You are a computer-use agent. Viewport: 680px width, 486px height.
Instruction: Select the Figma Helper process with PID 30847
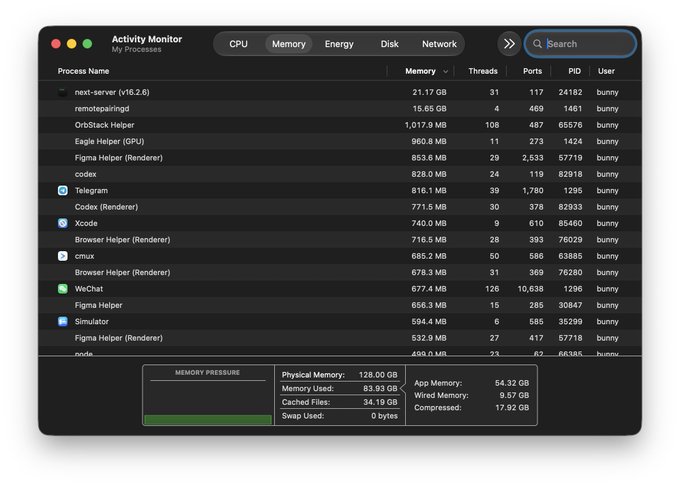click(x=340, y=305)
